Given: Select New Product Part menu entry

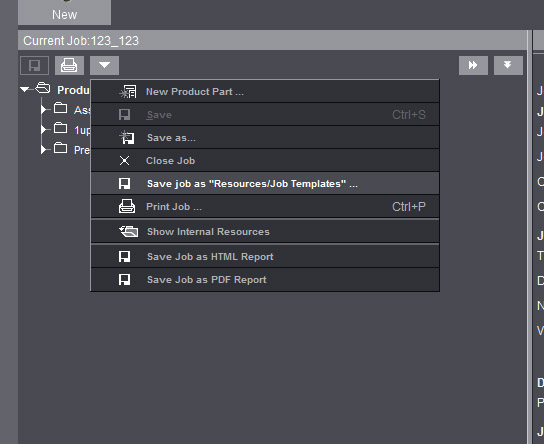Looking at the screenshot, I should coord(265,92).
